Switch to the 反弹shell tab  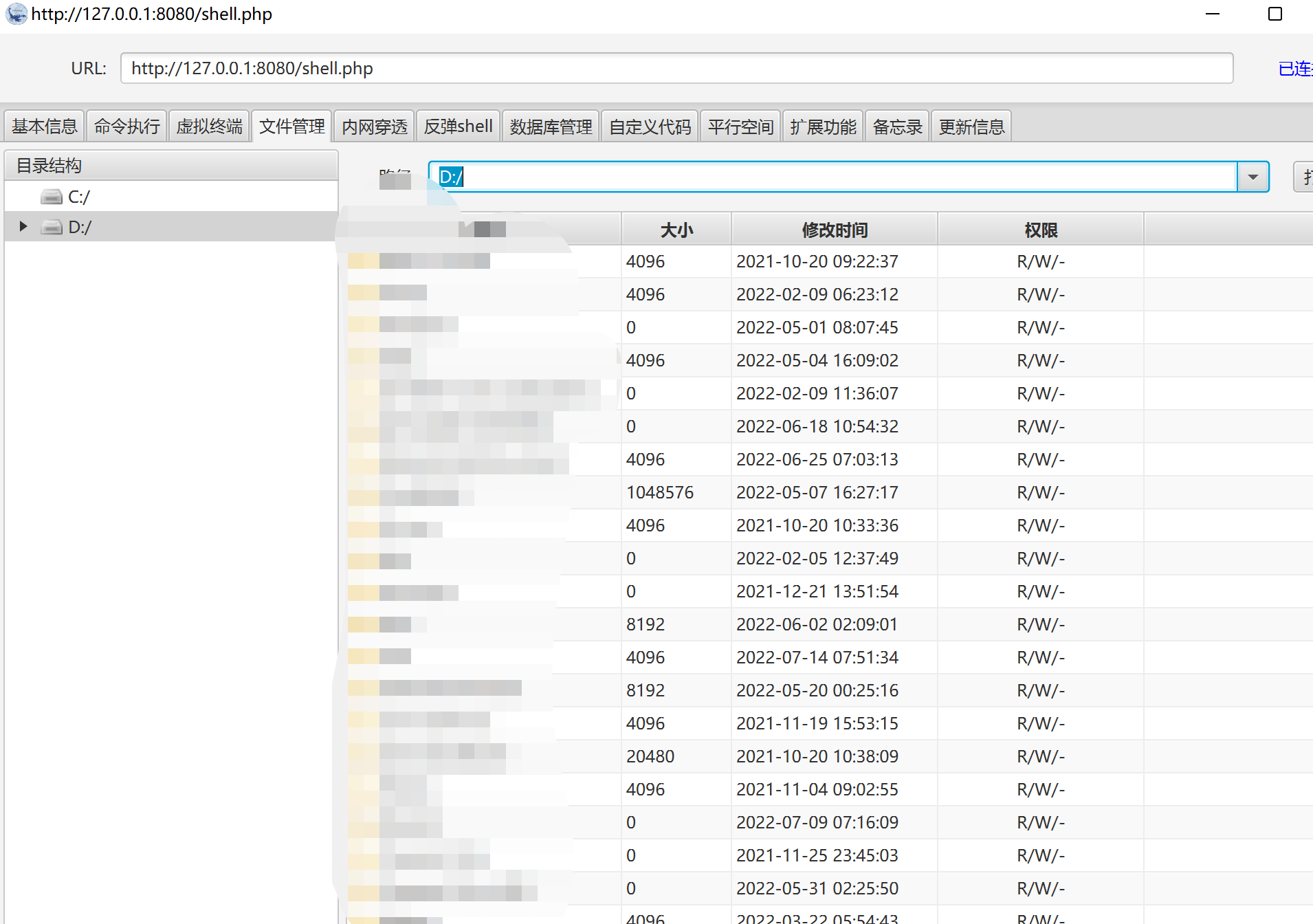pyautogui.click(x=457, y=126)
